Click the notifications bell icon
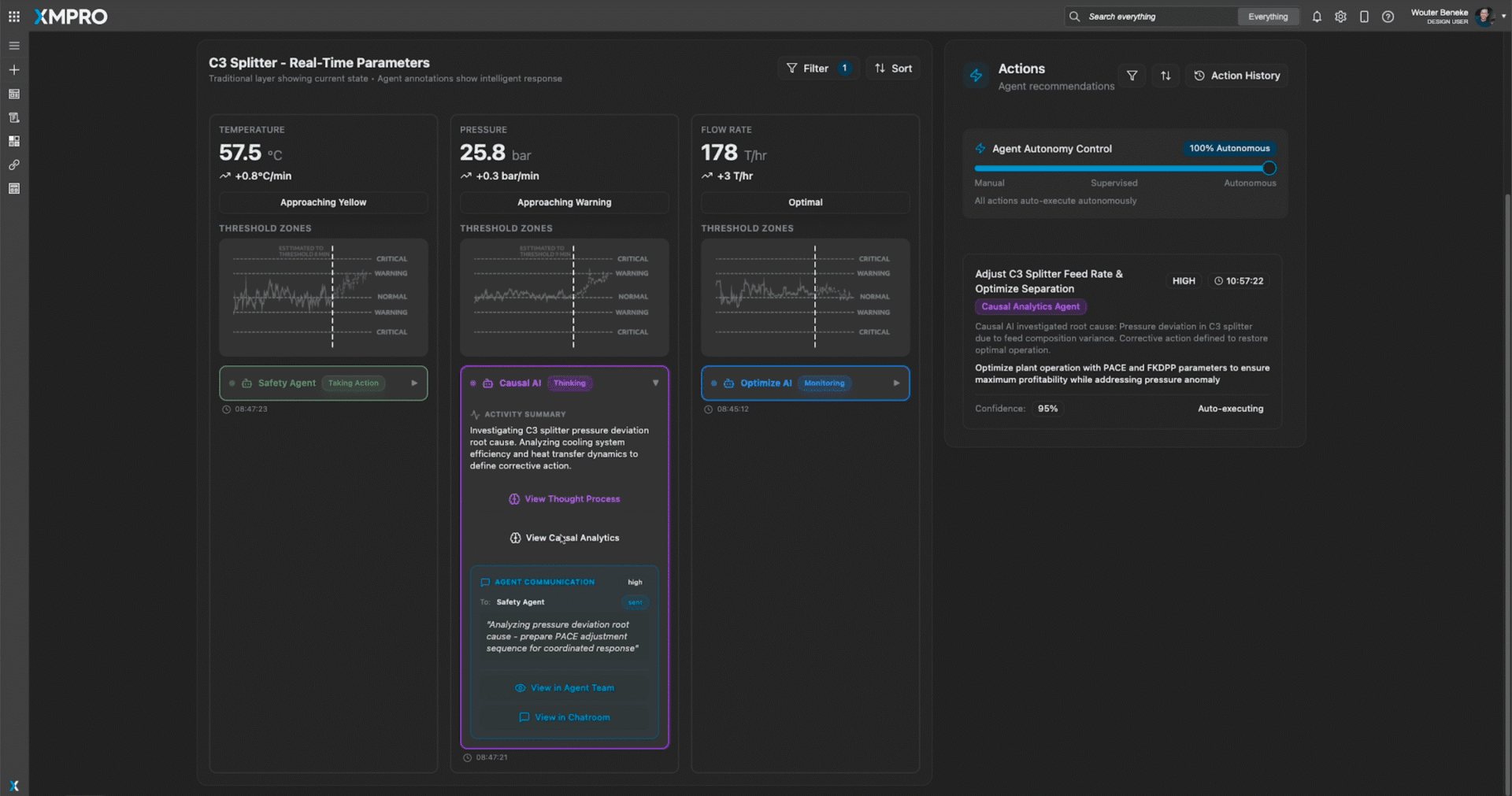This screenshot has width=1512, height=796. 1317,17
